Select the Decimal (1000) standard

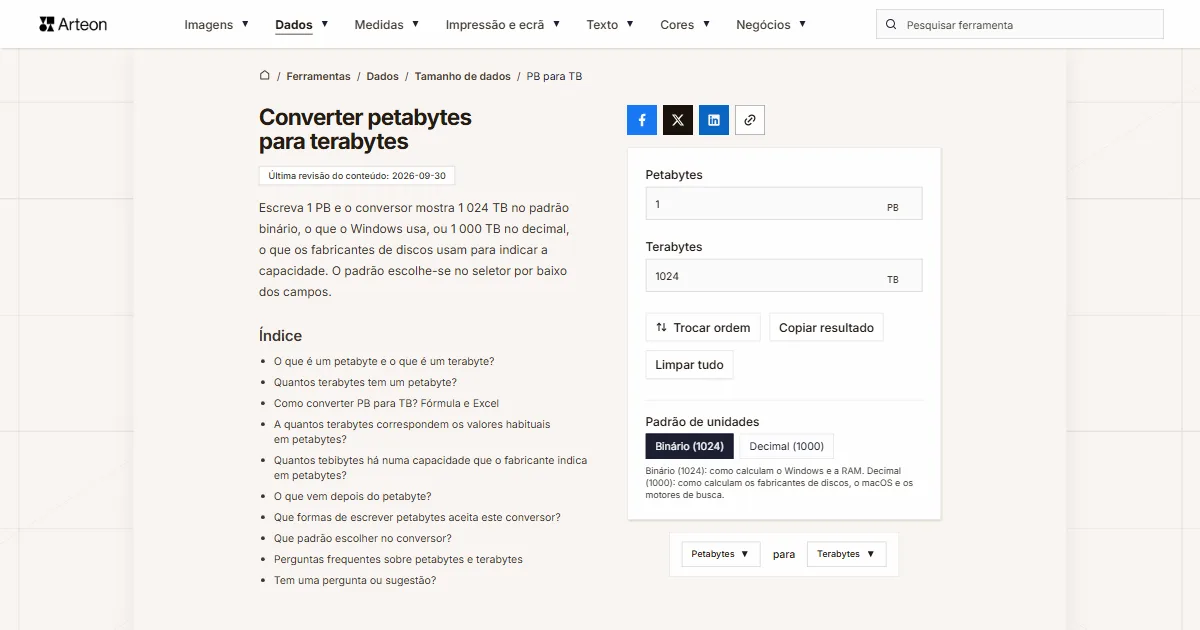click(x=787, y=446)
